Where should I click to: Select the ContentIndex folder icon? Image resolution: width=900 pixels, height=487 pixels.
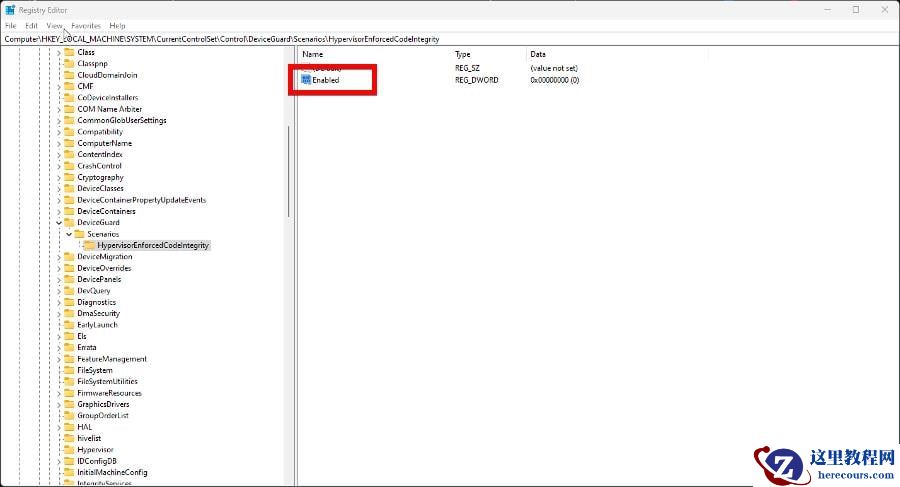pos(69,154)
